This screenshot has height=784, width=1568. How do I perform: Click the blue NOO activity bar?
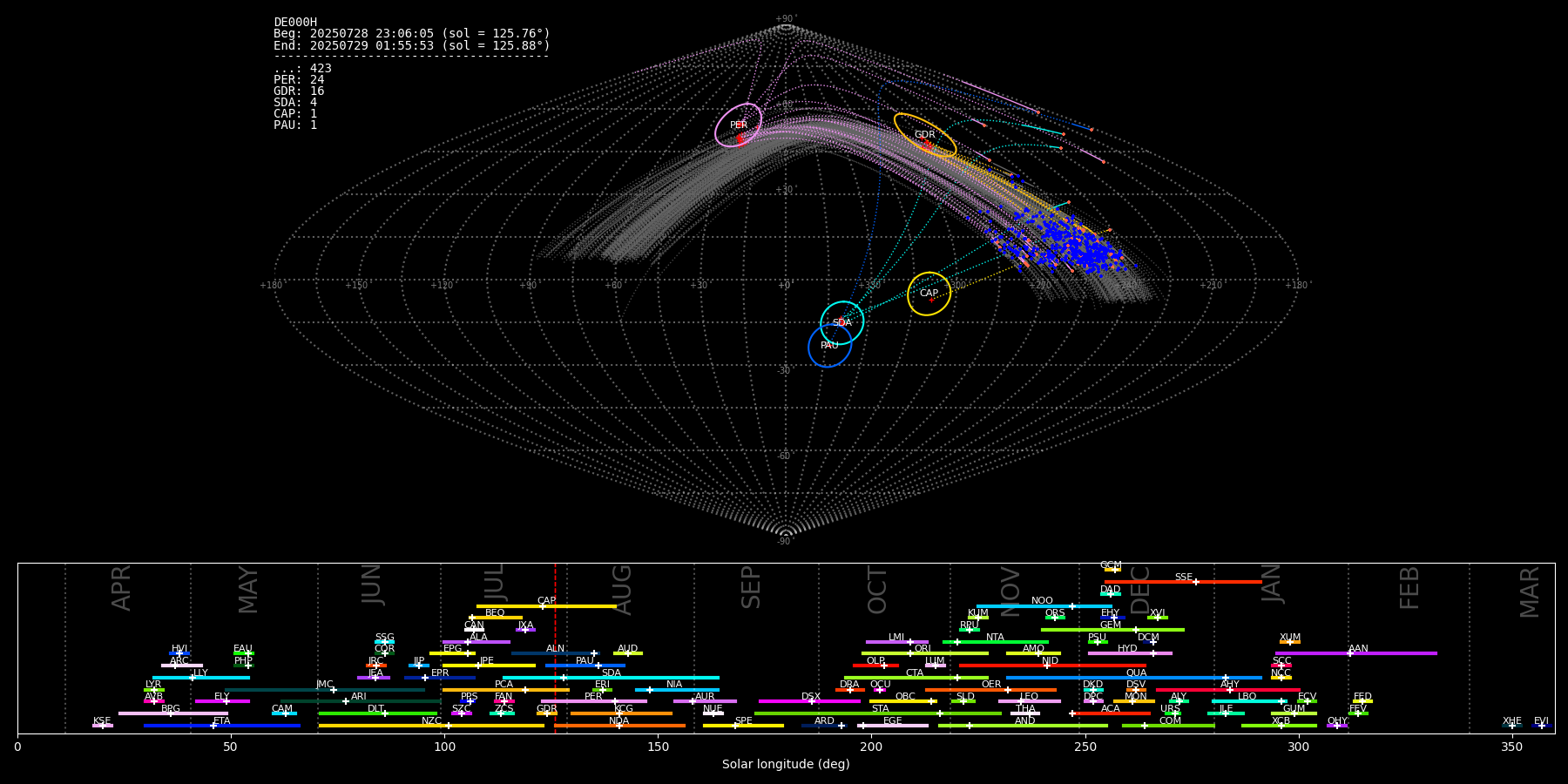pos(1044,606)
